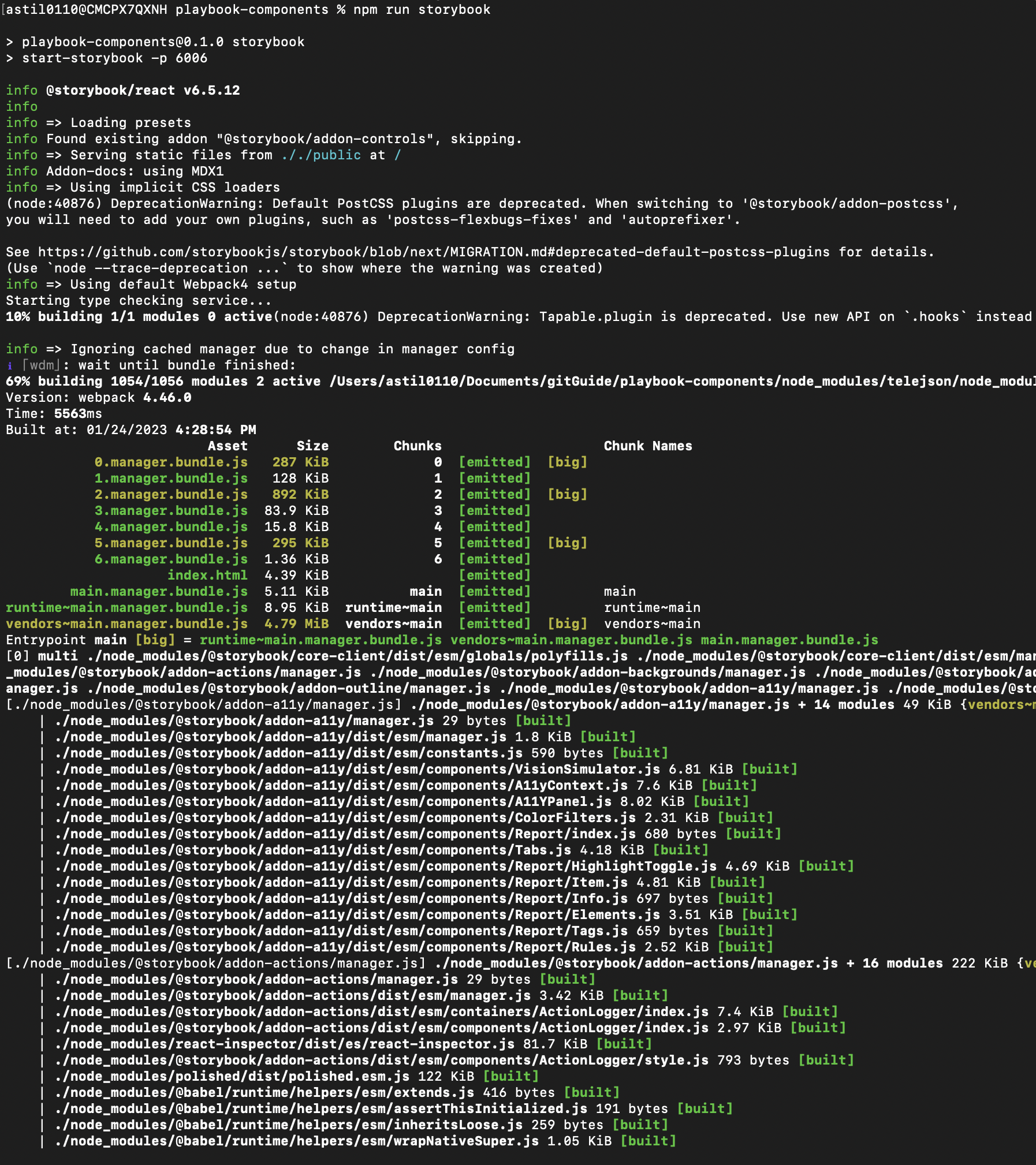
Task: Click the "Chunk Names" column header
Action: [648, 446]
